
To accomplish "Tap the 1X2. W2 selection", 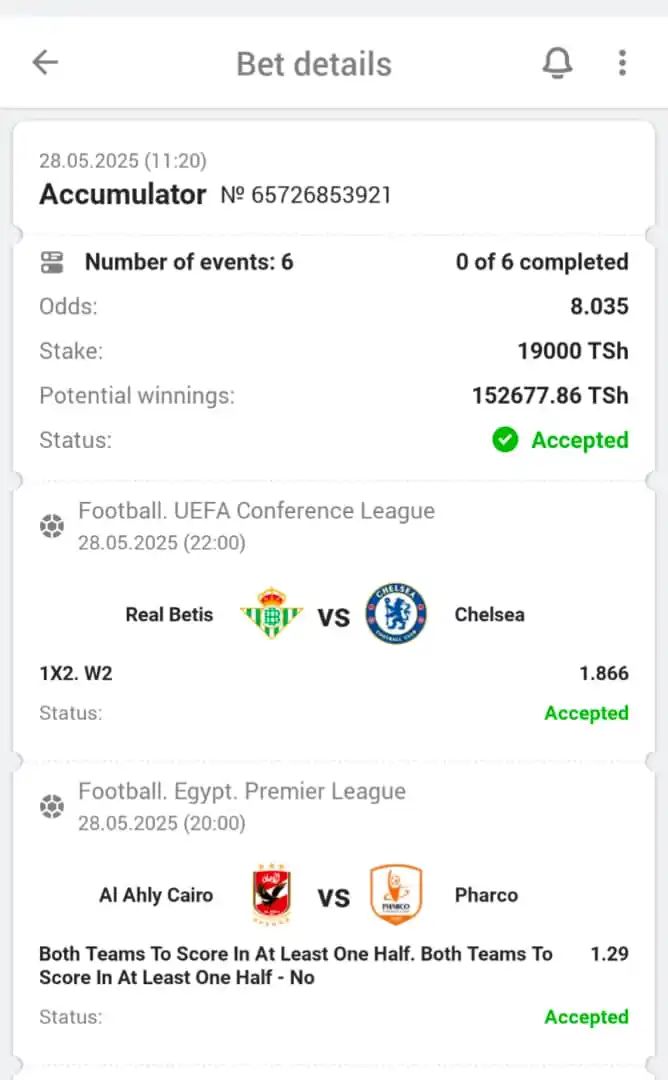I will (x=76, y=673).
